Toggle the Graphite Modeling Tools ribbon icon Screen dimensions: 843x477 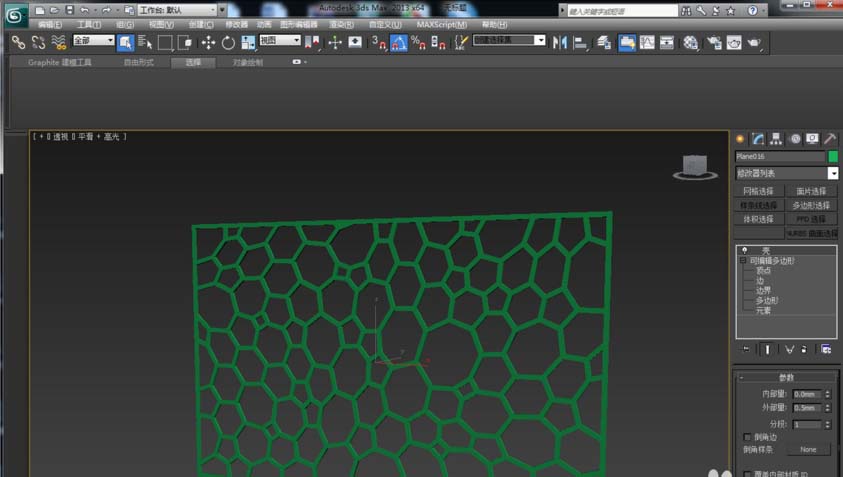pos(627,42)
